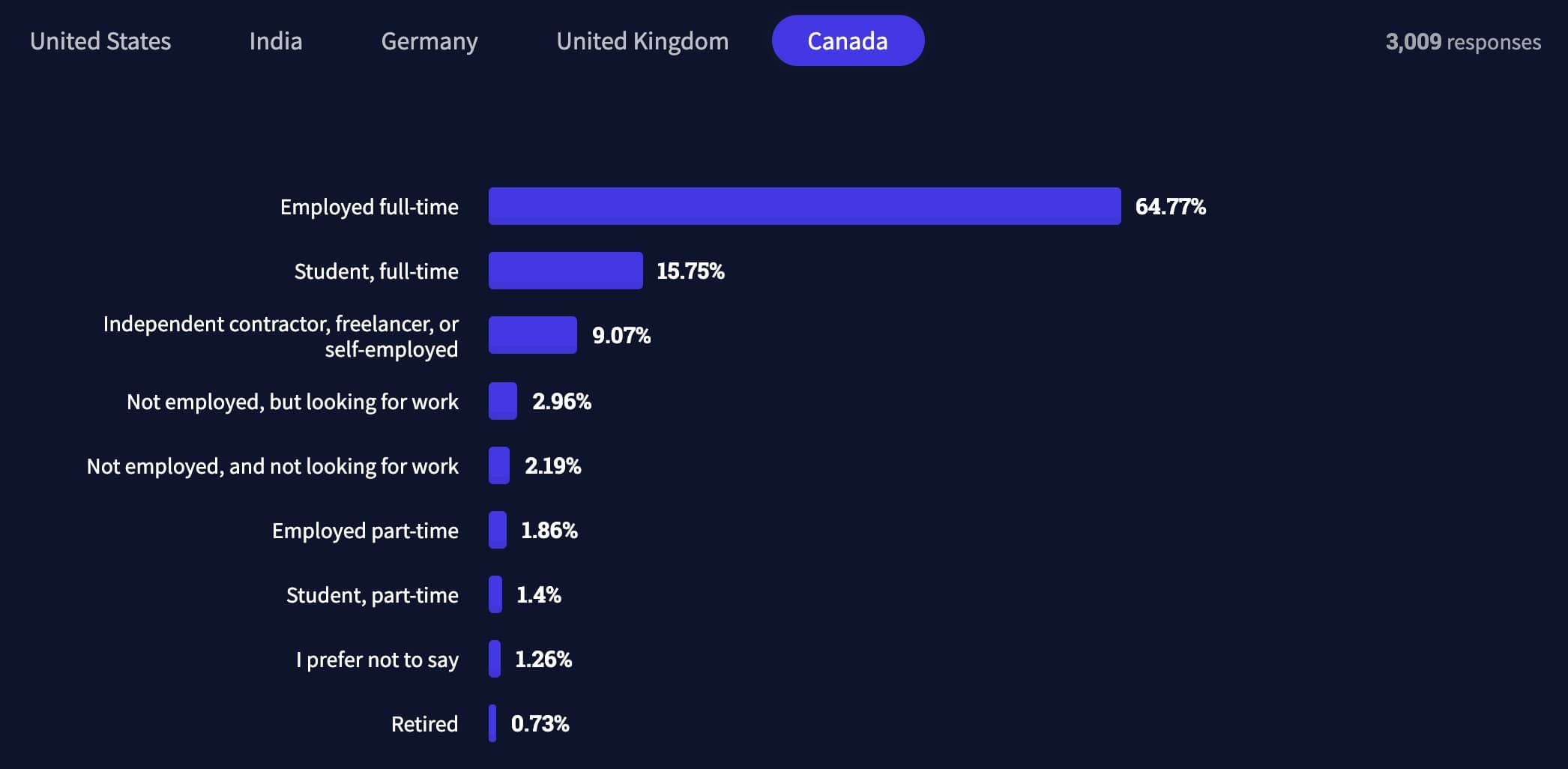Click the Employed part-time bar
This screenshot has height=769, width=1568.
coord(498,530)
